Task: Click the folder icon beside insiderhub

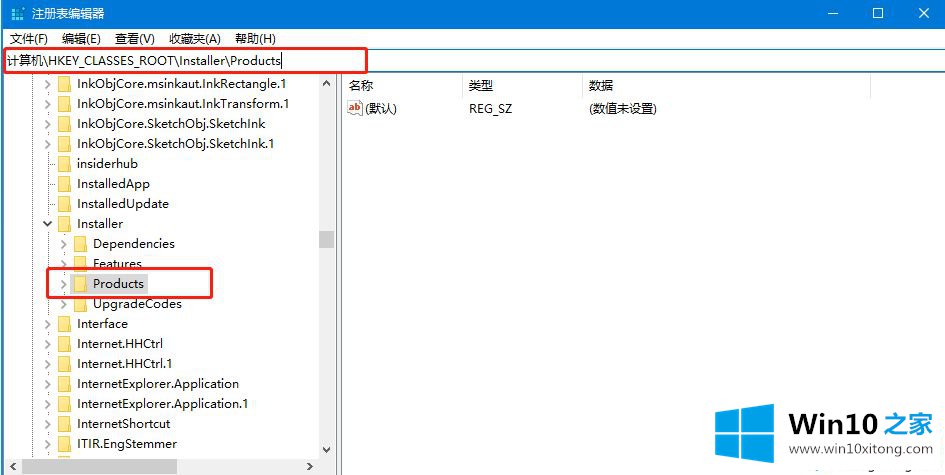Action: coord(65,164)
